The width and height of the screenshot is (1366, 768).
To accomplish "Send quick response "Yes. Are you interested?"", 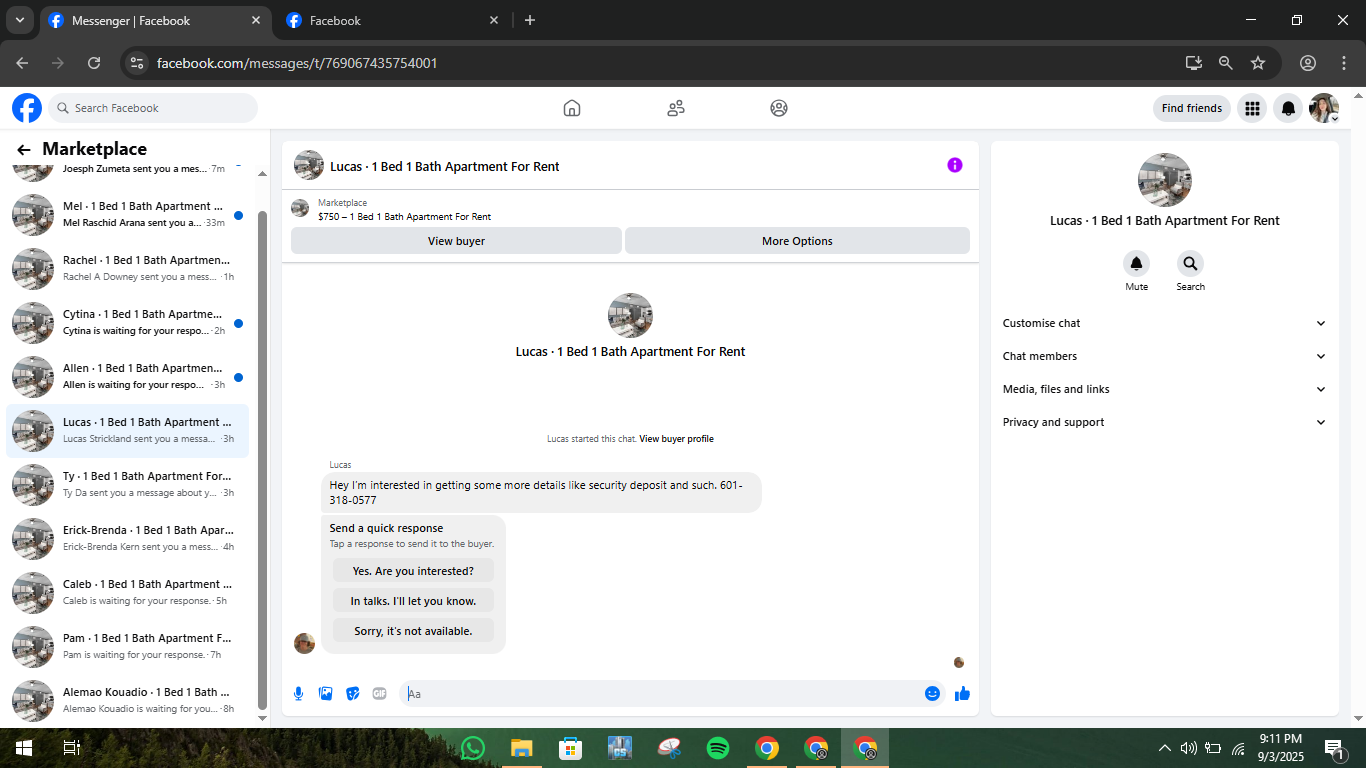I will click(x=413, y=571).
